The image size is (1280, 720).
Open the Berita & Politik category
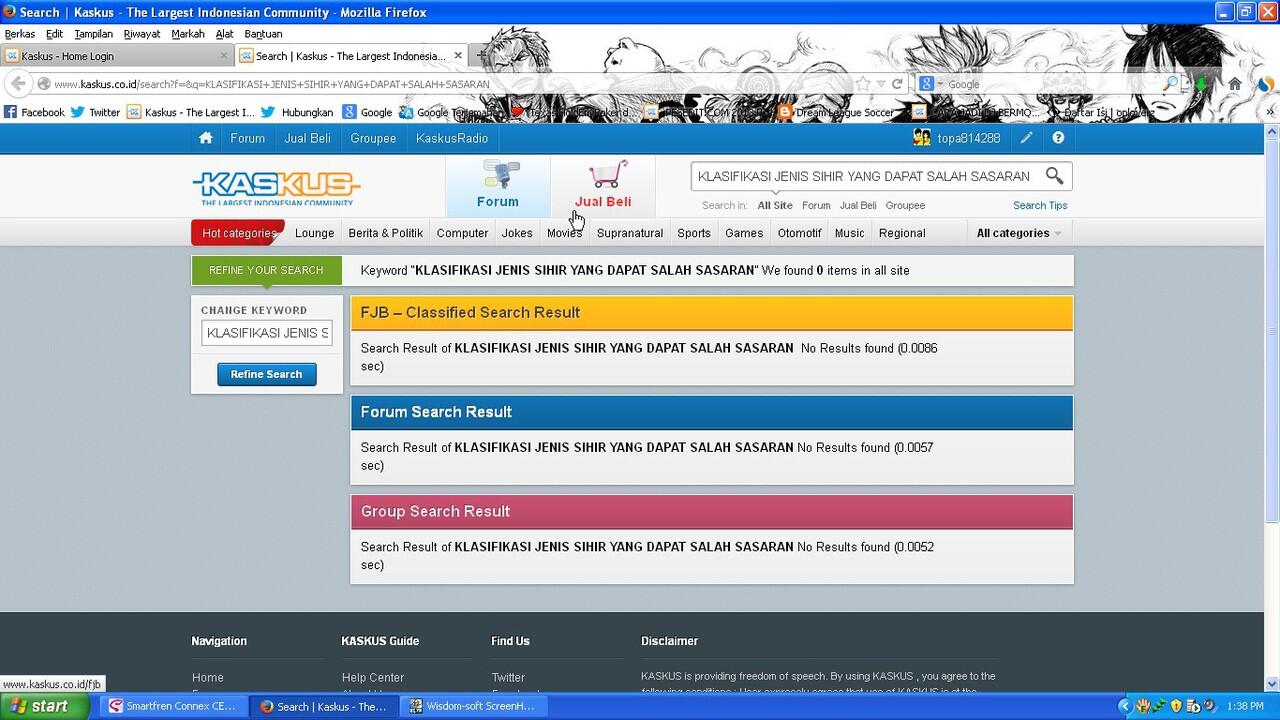(x=385, y=233)
